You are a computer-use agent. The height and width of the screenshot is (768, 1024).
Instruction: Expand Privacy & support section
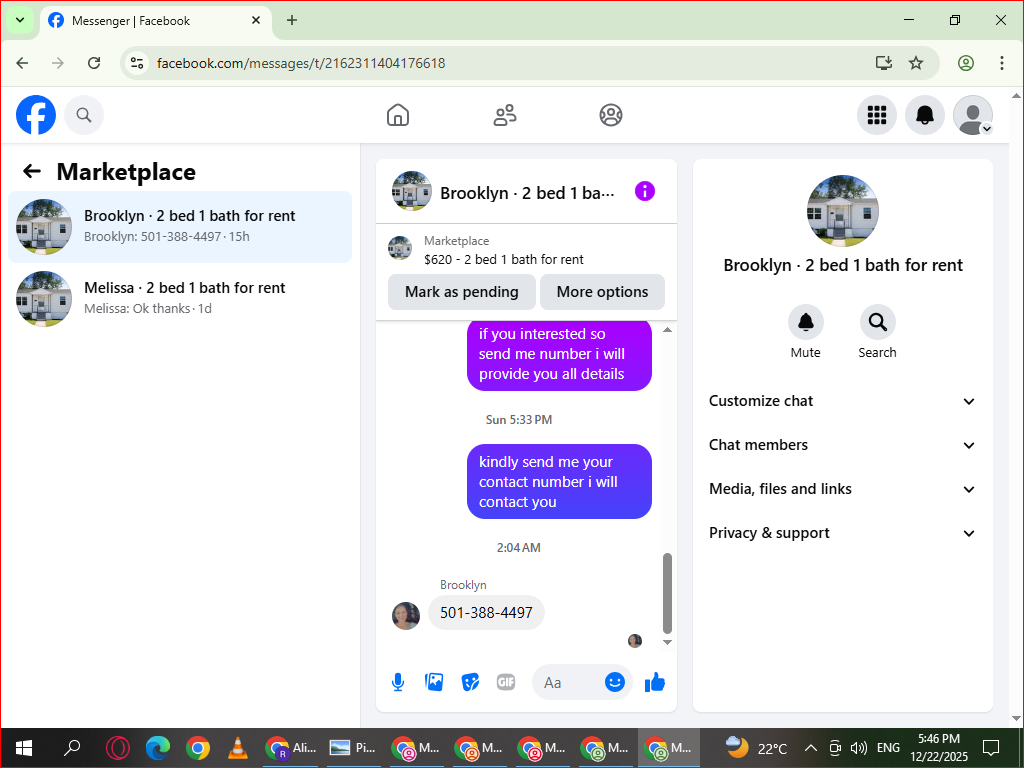(842, 533)
